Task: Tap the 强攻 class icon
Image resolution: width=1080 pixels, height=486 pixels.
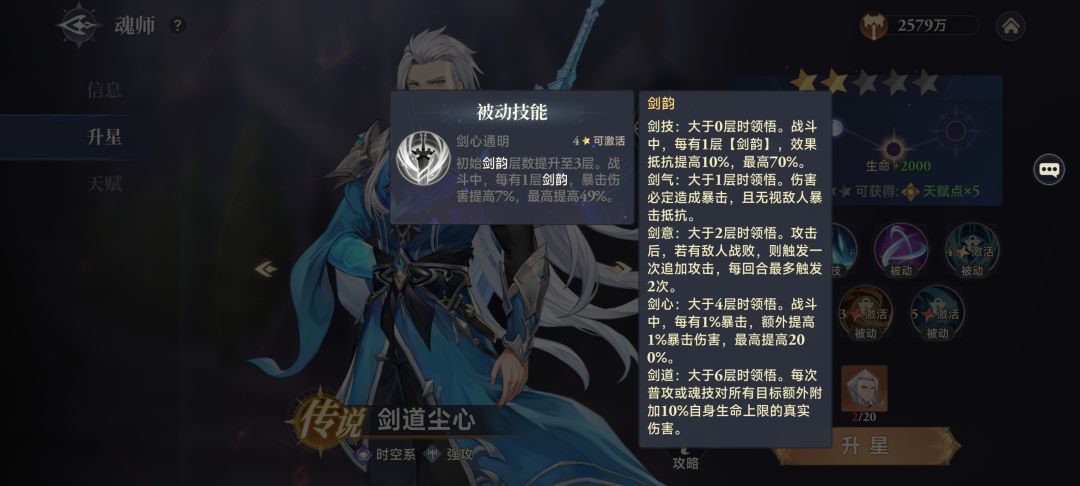Action: [x=433, y=454]
